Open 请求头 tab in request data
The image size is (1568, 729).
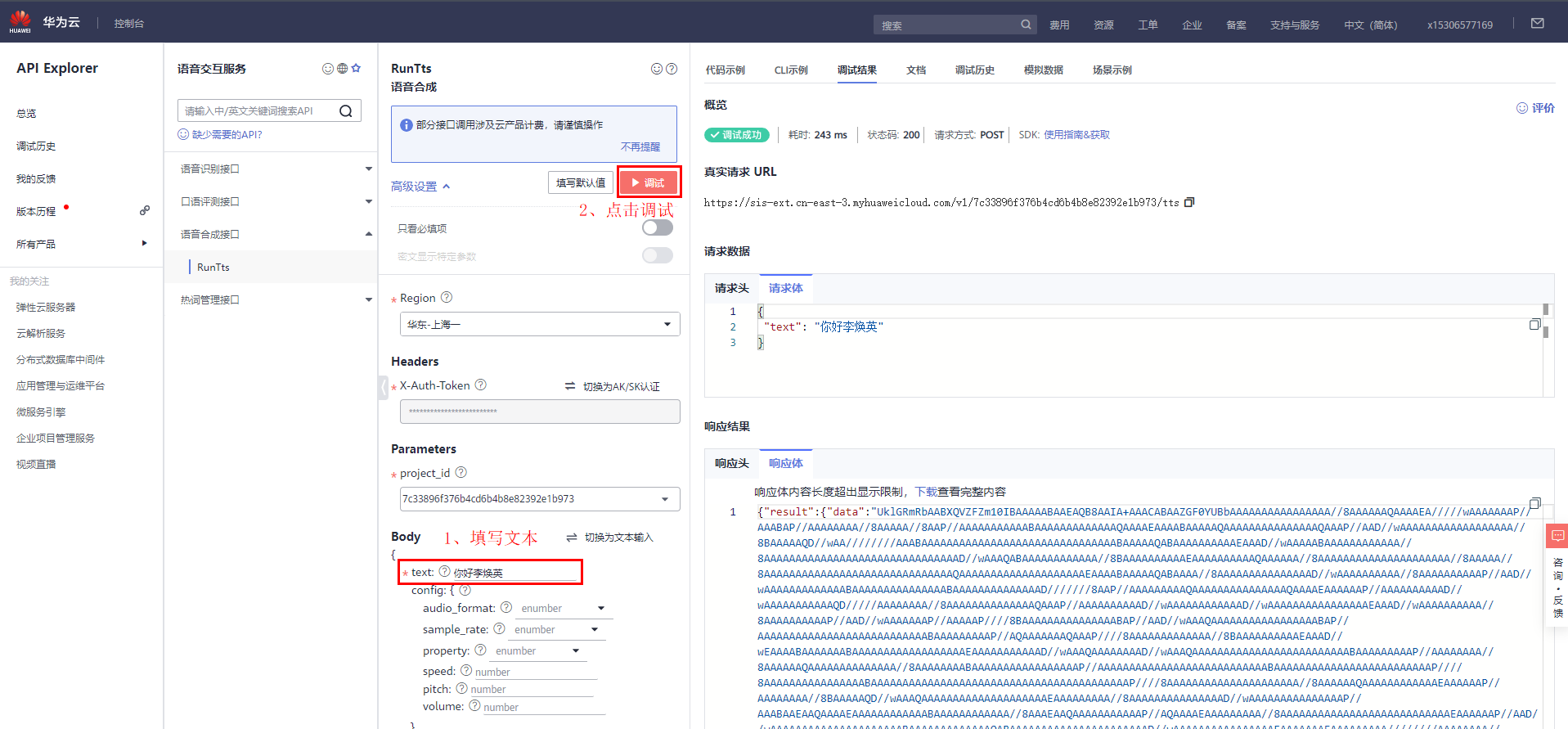pos(732,288)
